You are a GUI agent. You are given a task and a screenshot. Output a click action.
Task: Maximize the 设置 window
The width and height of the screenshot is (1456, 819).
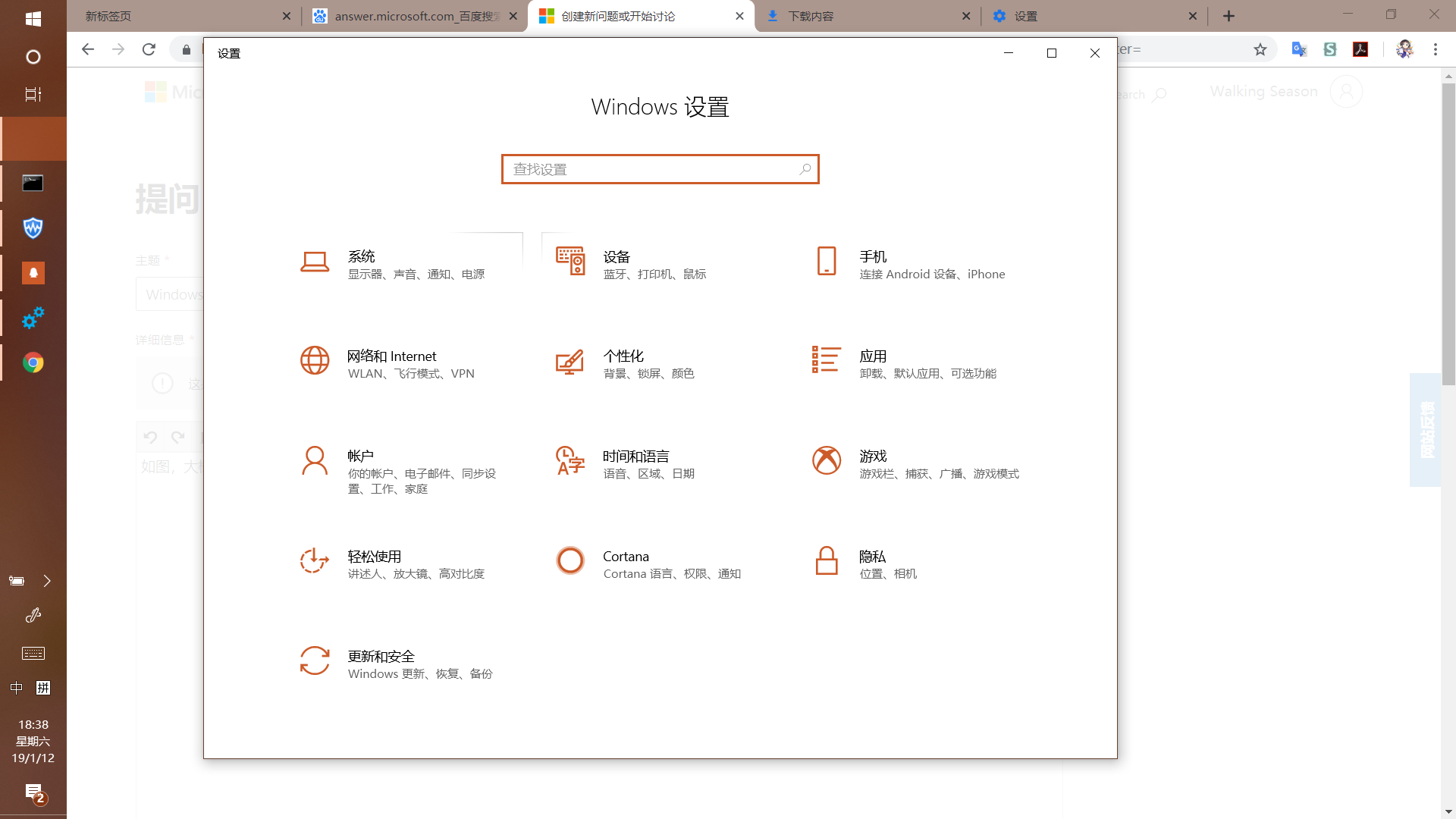click(1052, 53)
